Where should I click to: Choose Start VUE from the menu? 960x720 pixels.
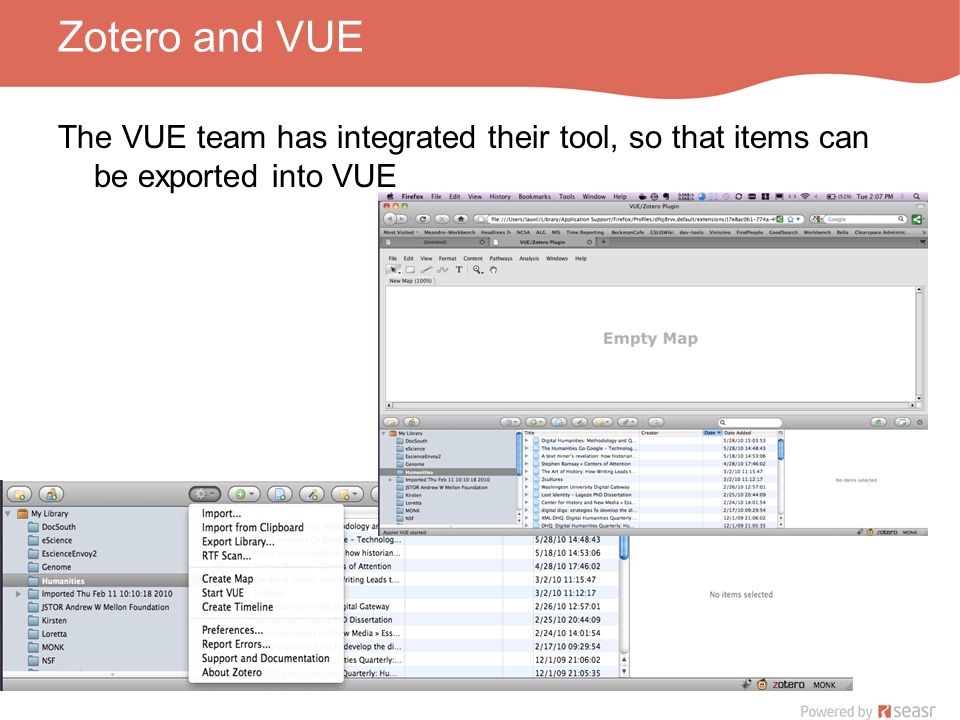(222, 593)
